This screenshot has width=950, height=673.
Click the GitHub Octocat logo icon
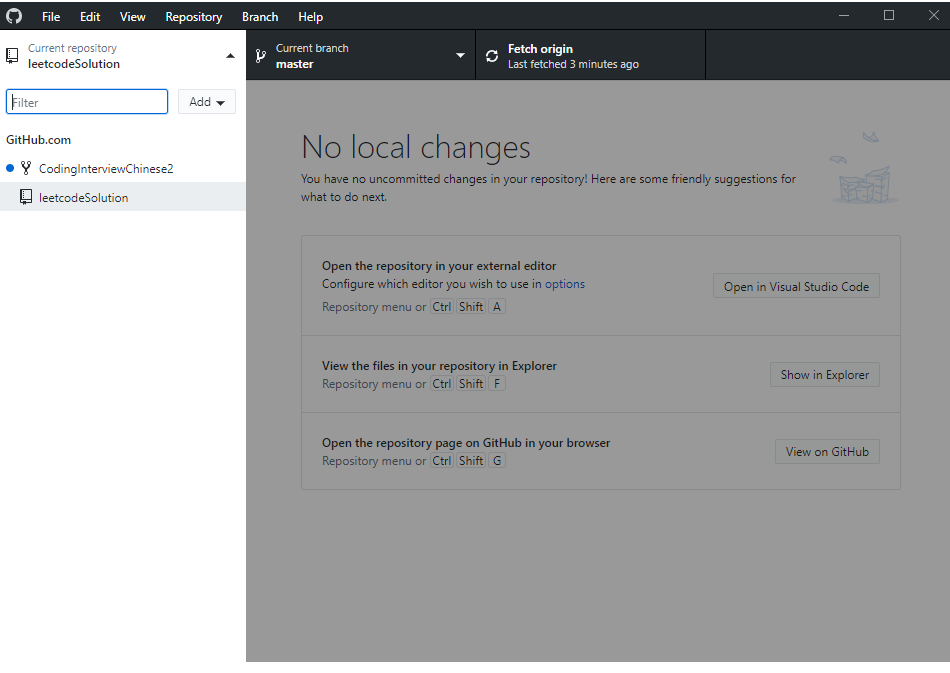click(14, 16)
